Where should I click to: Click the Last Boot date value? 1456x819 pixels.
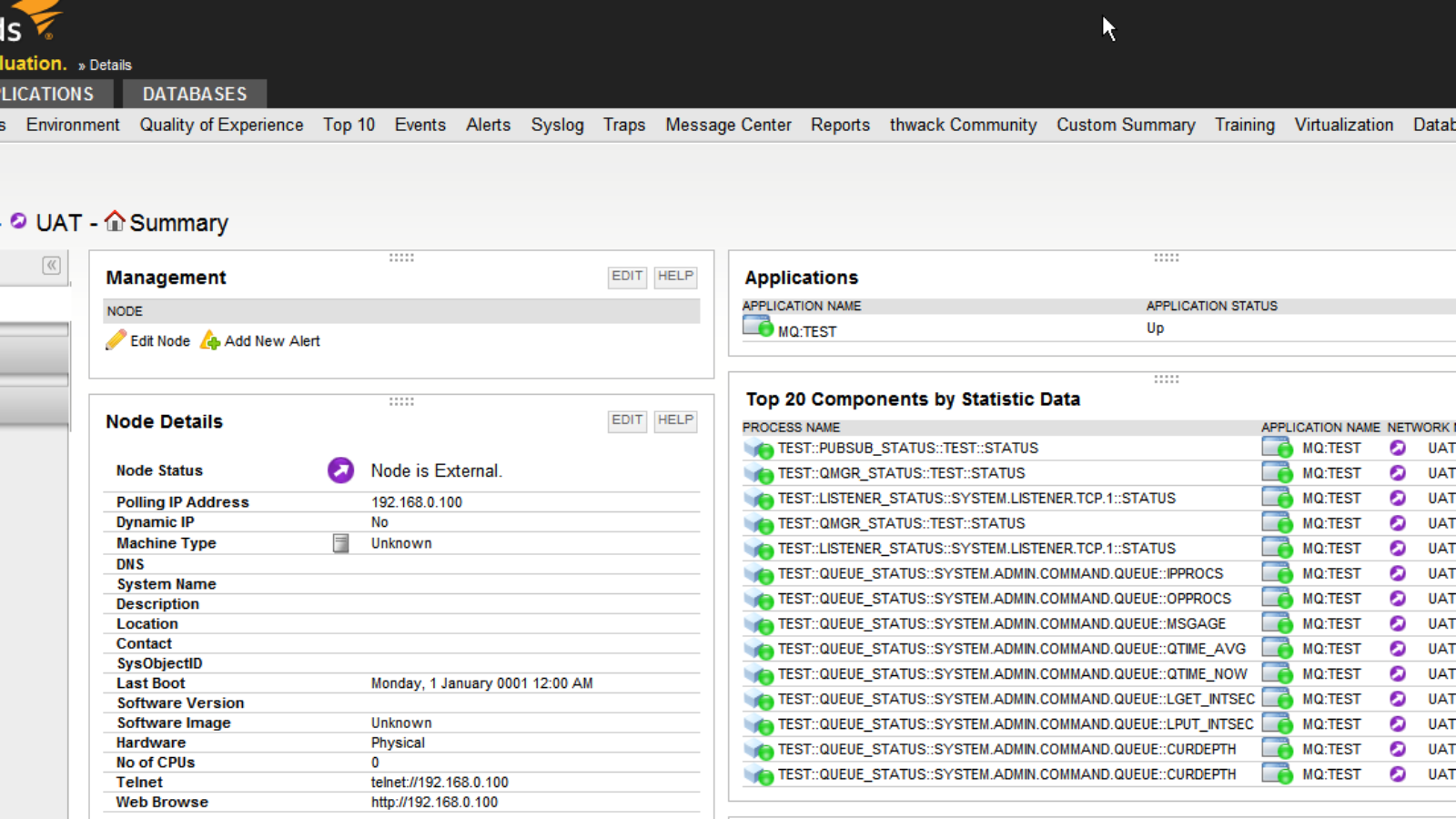click(481, 683)
